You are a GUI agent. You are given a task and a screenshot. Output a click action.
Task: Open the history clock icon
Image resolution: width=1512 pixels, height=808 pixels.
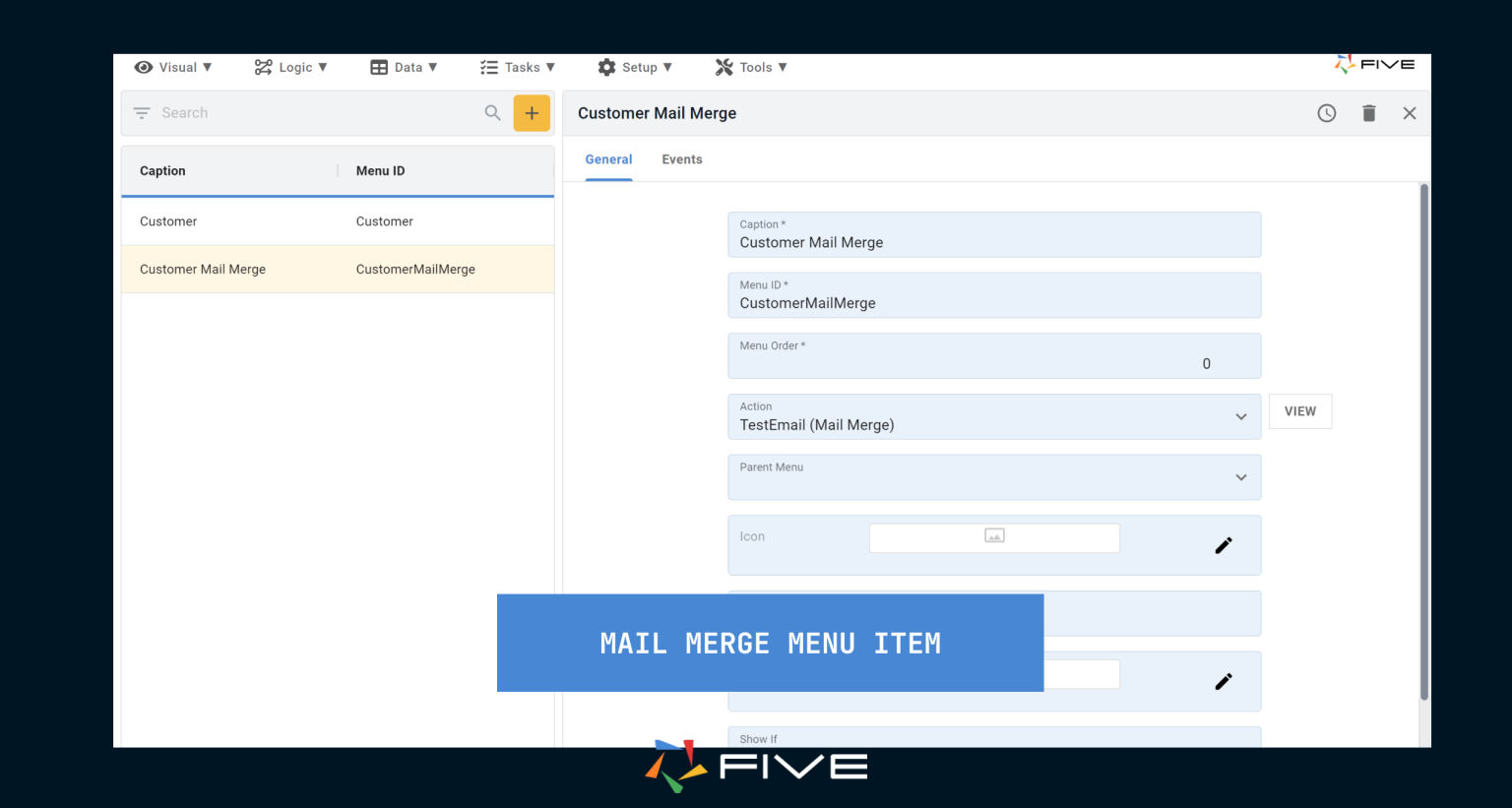(1327, 113)
